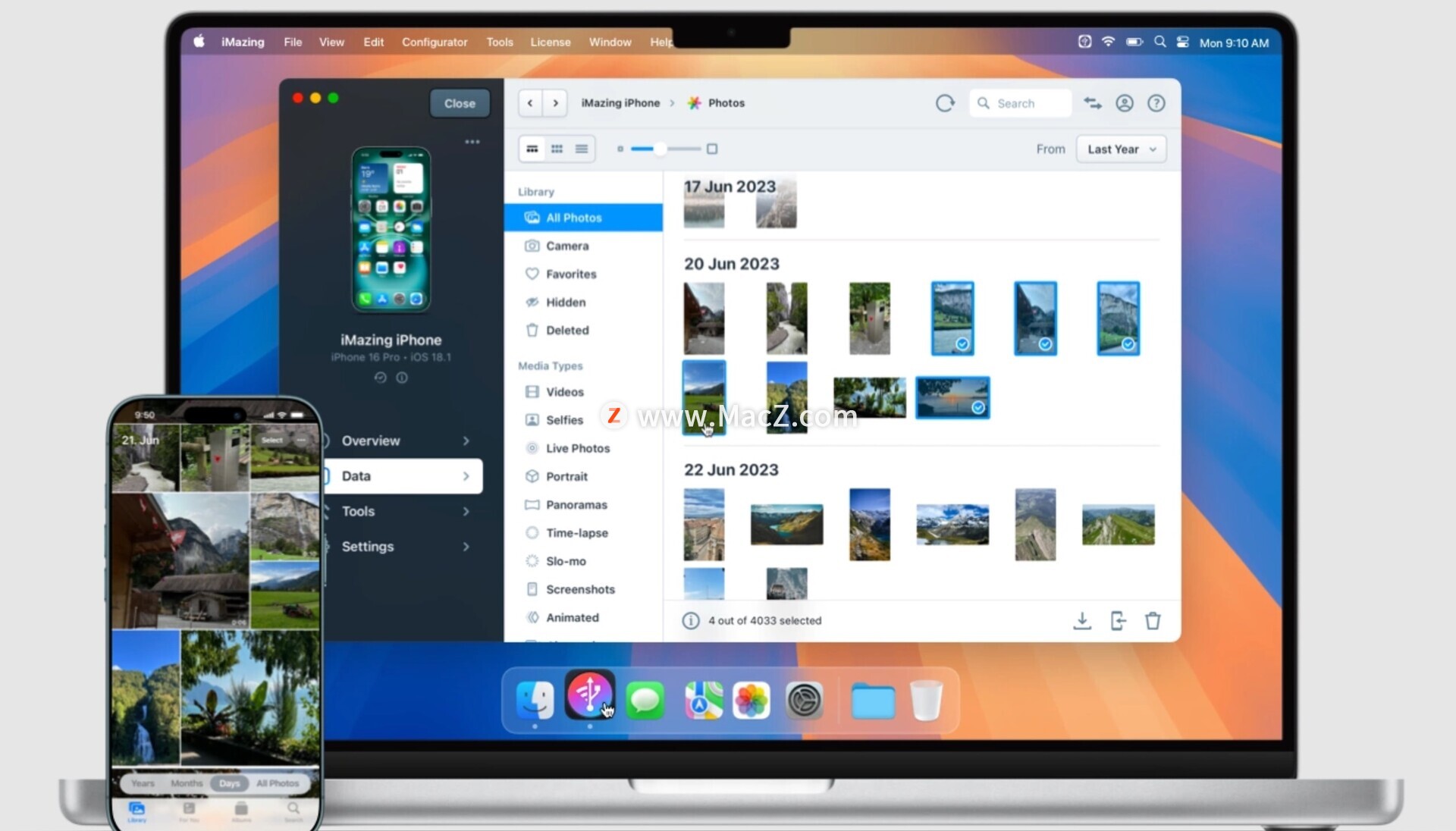Open the help question mark icon

(1156, 103)
